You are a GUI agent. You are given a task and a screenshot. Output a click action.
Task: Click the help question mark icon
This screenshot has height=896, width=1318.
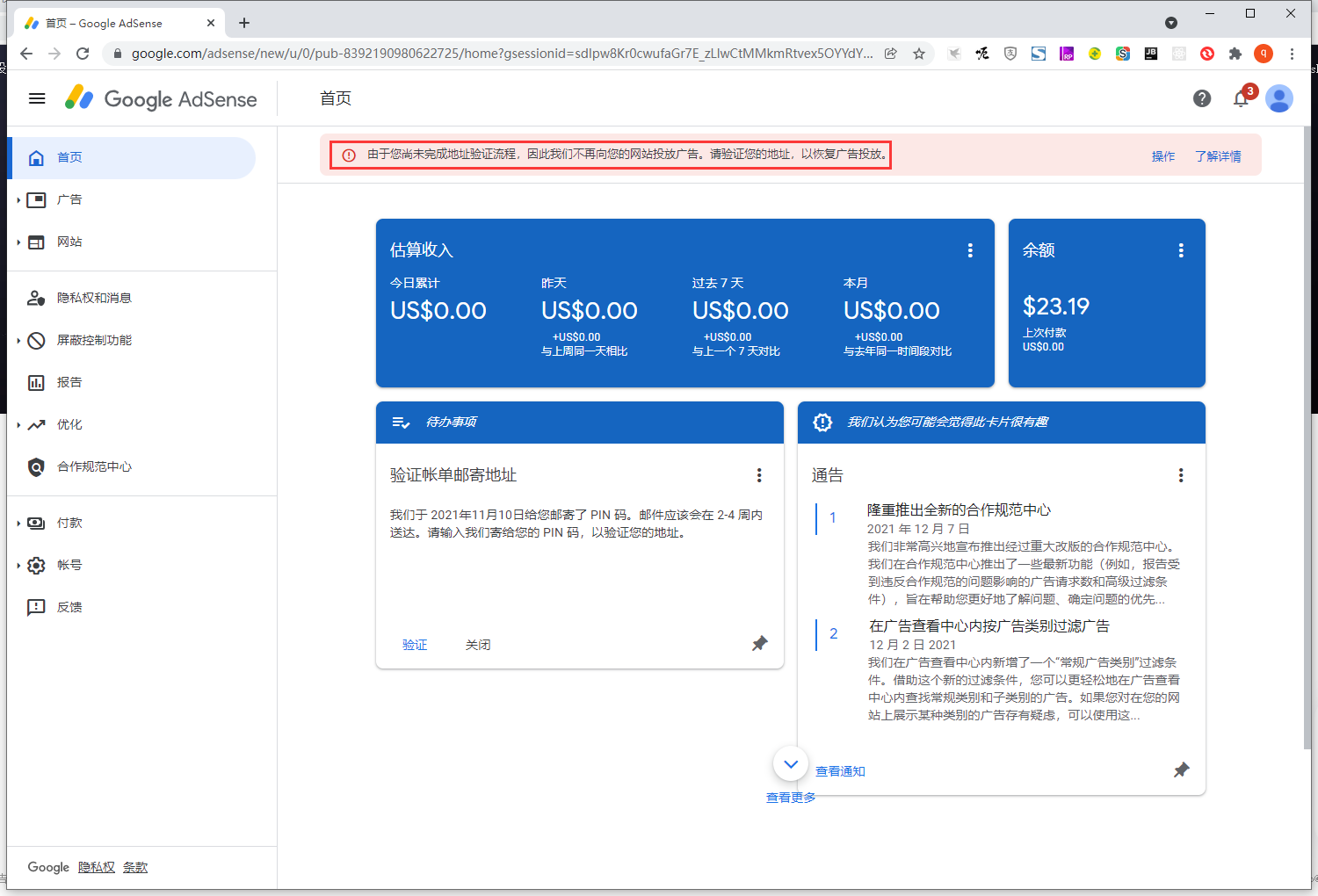[1202, 98]
